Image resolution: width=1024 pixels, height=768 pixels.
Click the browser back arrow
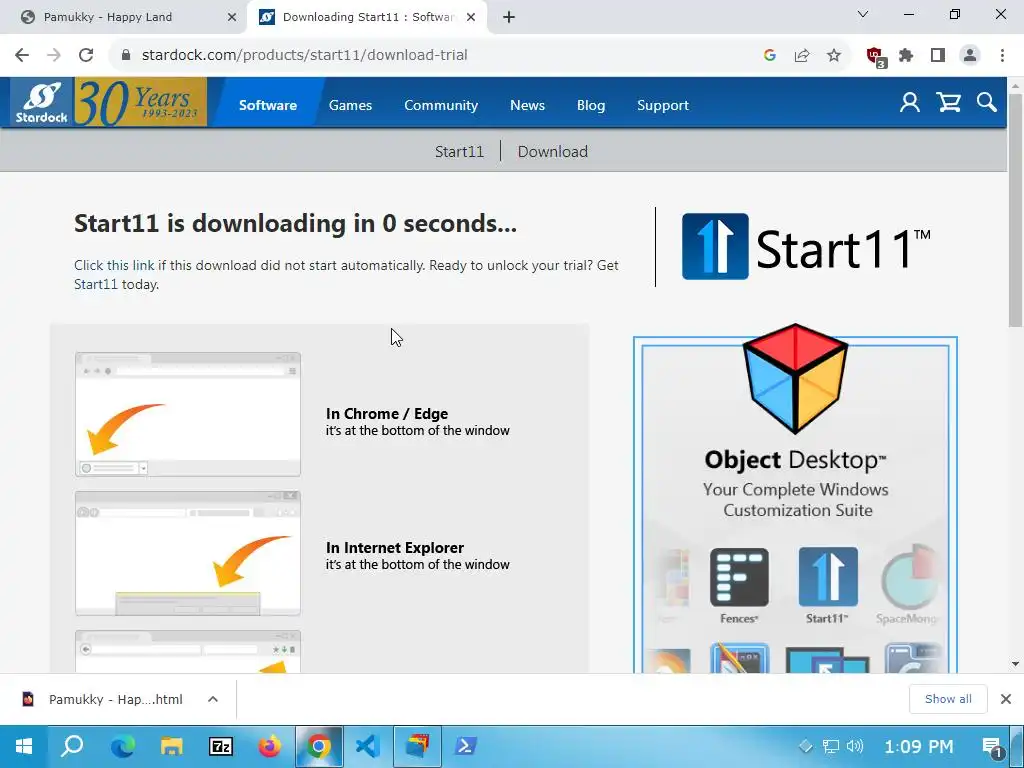(22, 55)
